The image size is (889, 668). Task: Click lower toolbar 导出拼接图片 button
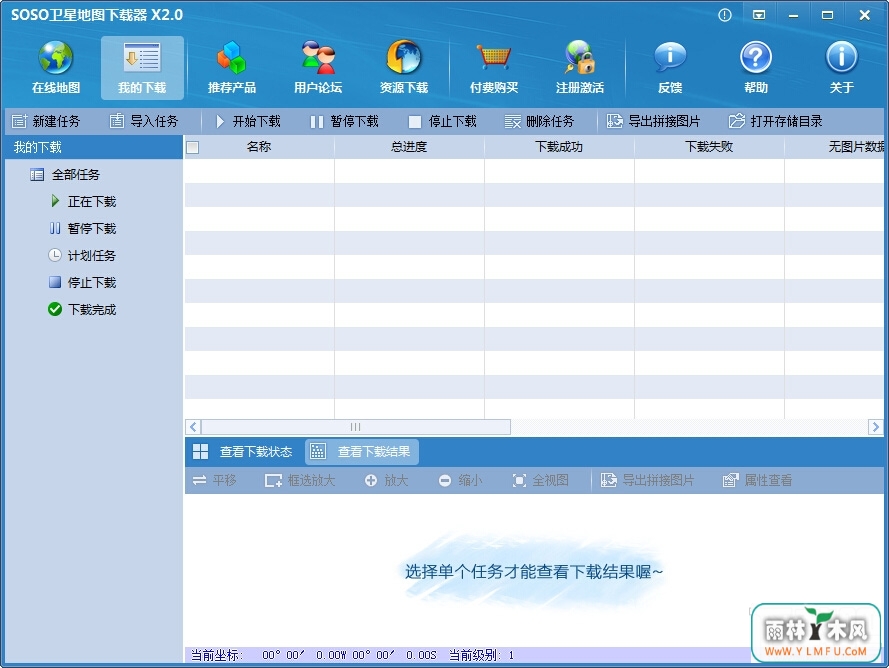(647, 480)
